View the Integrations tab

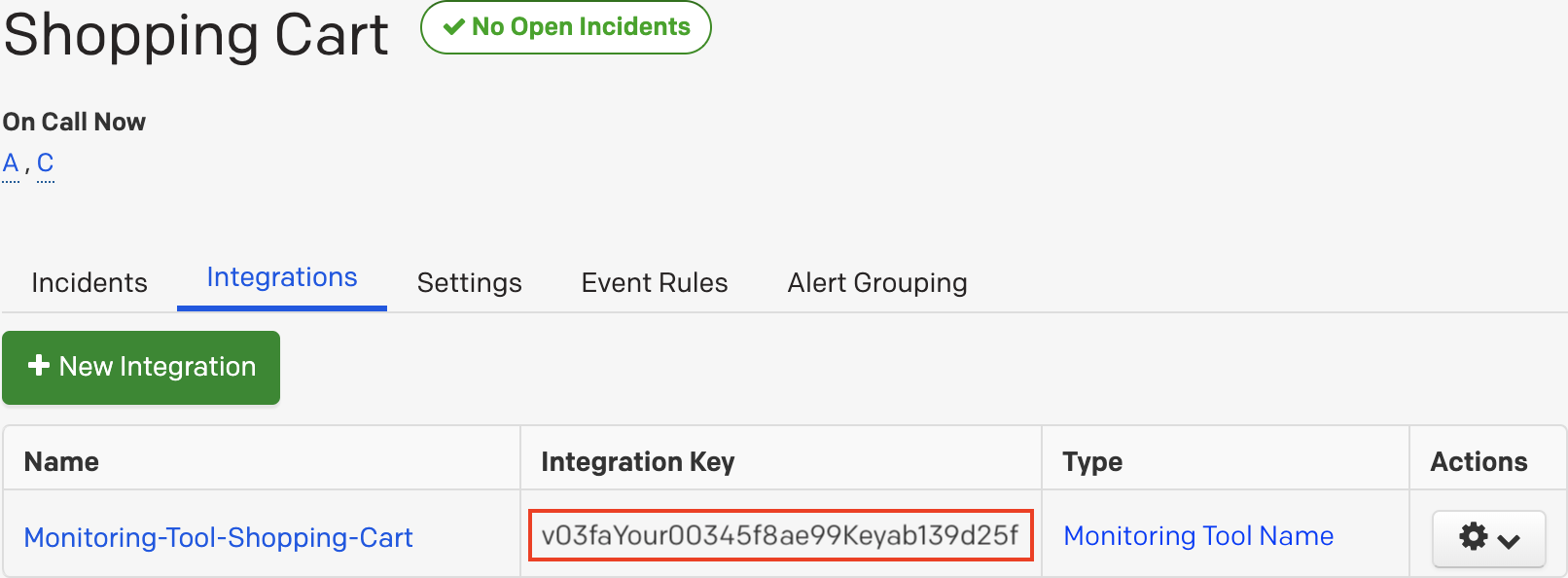tap(281, 277)
